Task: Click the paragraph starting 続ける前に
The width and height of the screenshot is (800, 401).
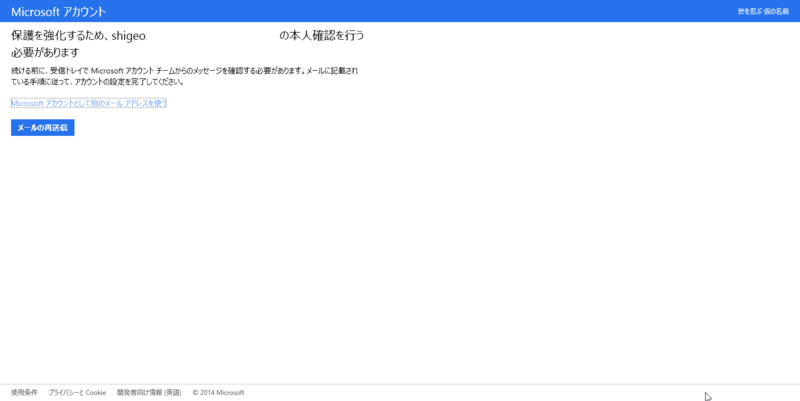Action: (185, 77)
